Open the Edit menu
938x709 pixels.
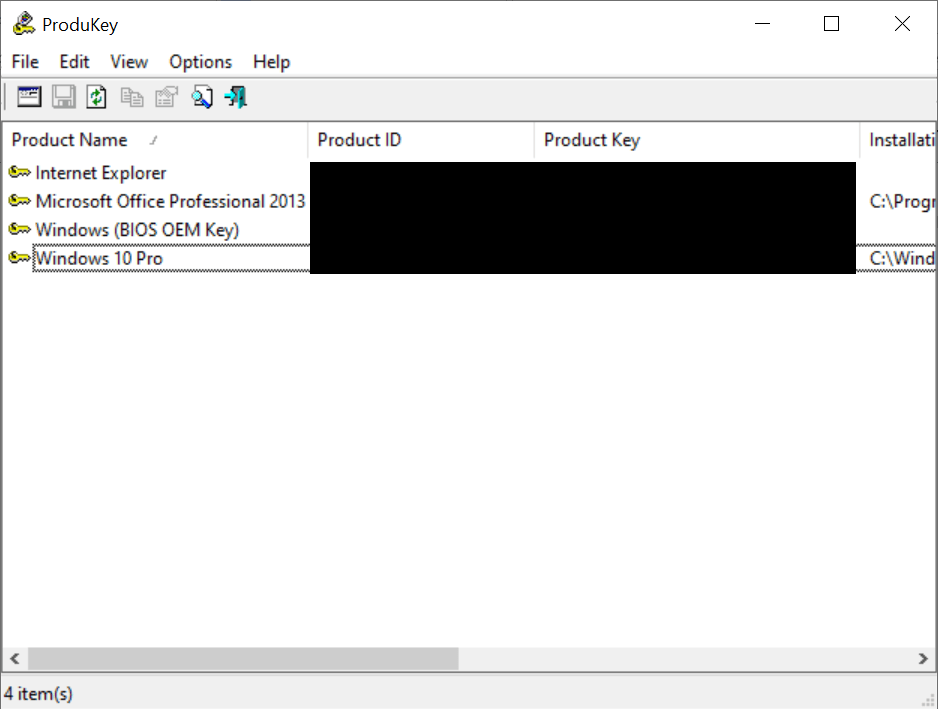pyautogui.click(x=74, y=62)
